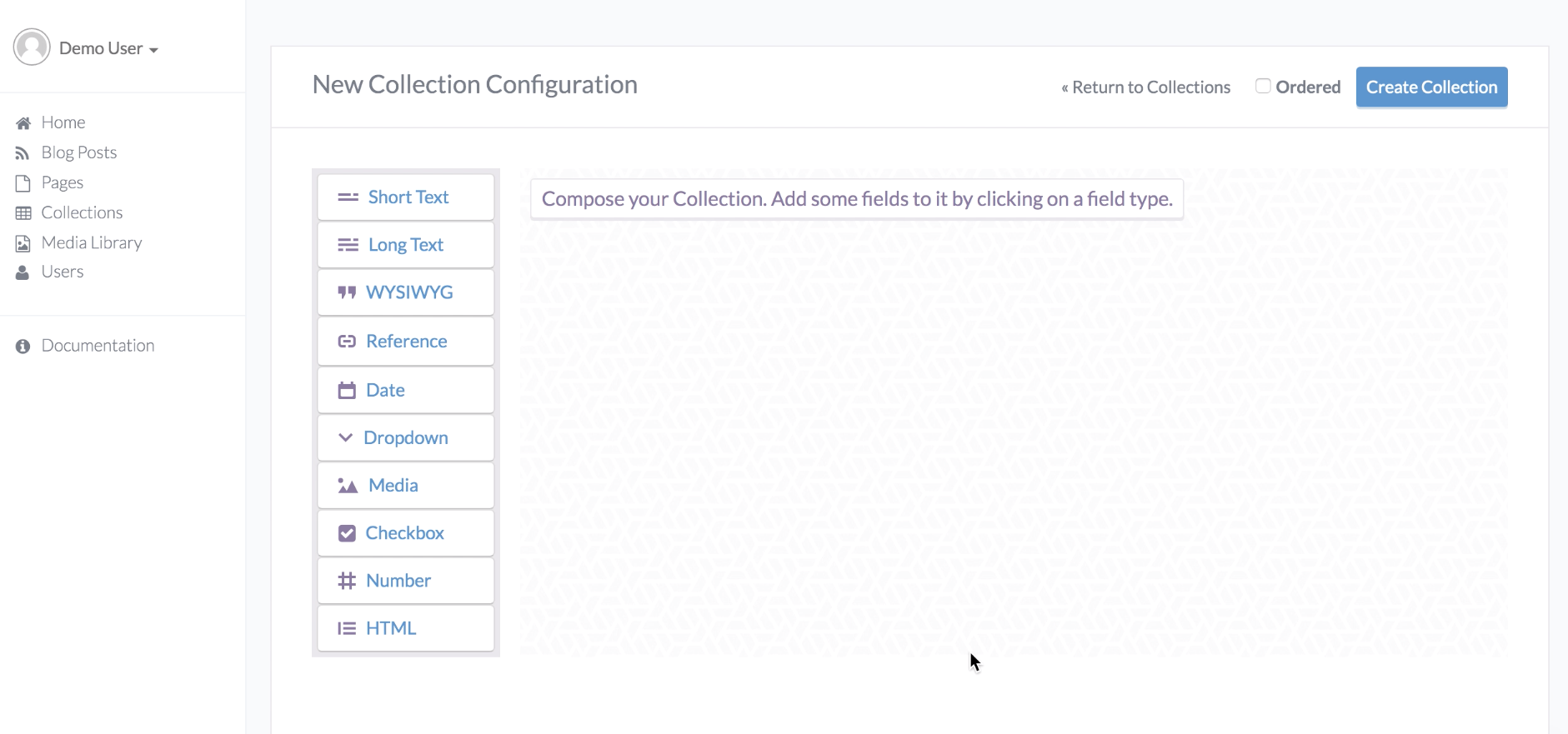Add a Short Text field

coord(406,197)
